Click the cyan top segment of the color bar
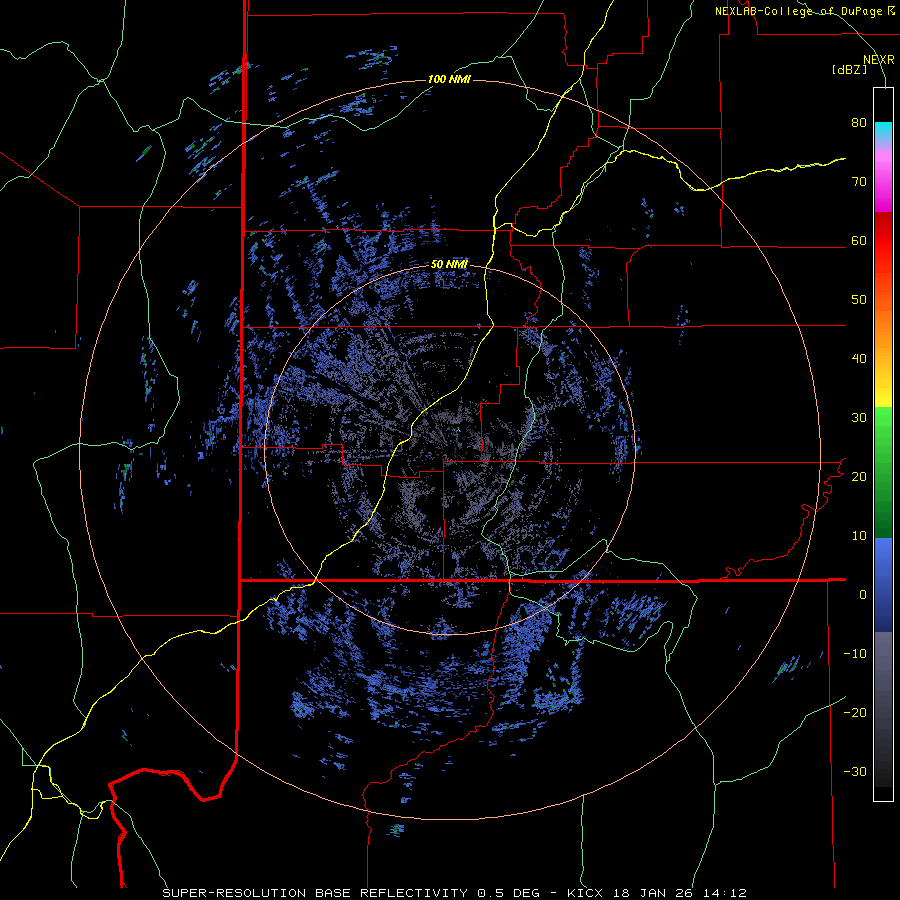The width and height of the screenshot is (900, 900). [883, 132]
